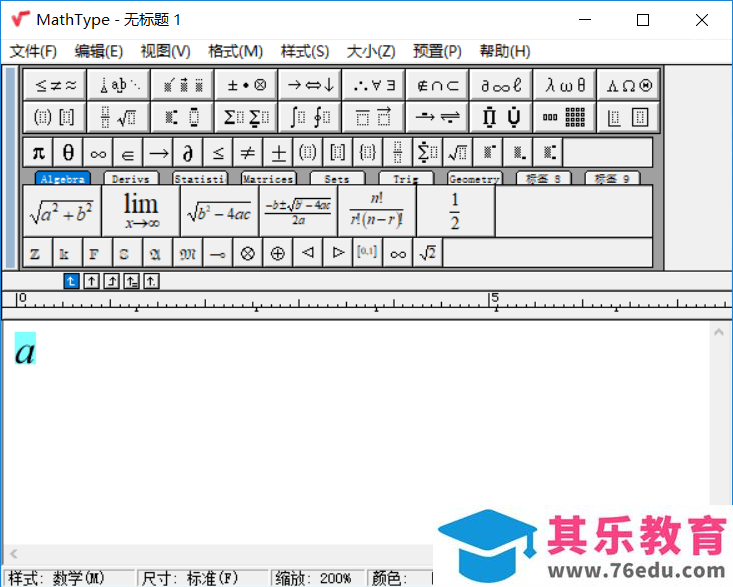
Task: Open the arrow symbols palette
Action: point(310,85)
